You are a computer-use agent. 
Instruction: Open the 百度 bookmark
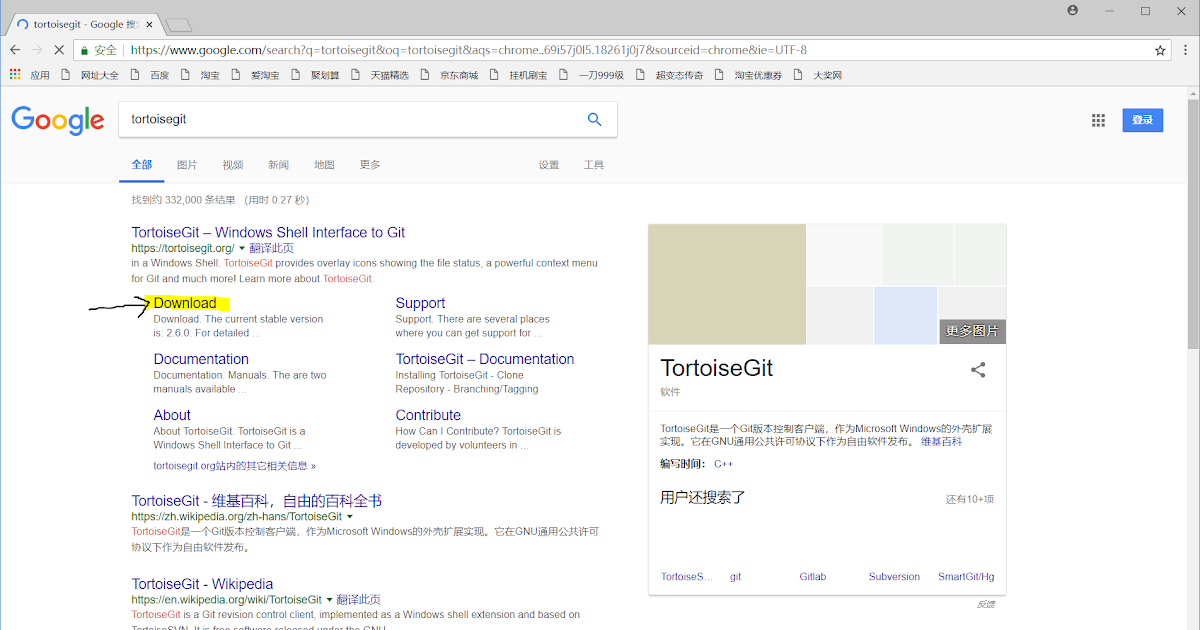pyautogui.click(x=150, y=74)
